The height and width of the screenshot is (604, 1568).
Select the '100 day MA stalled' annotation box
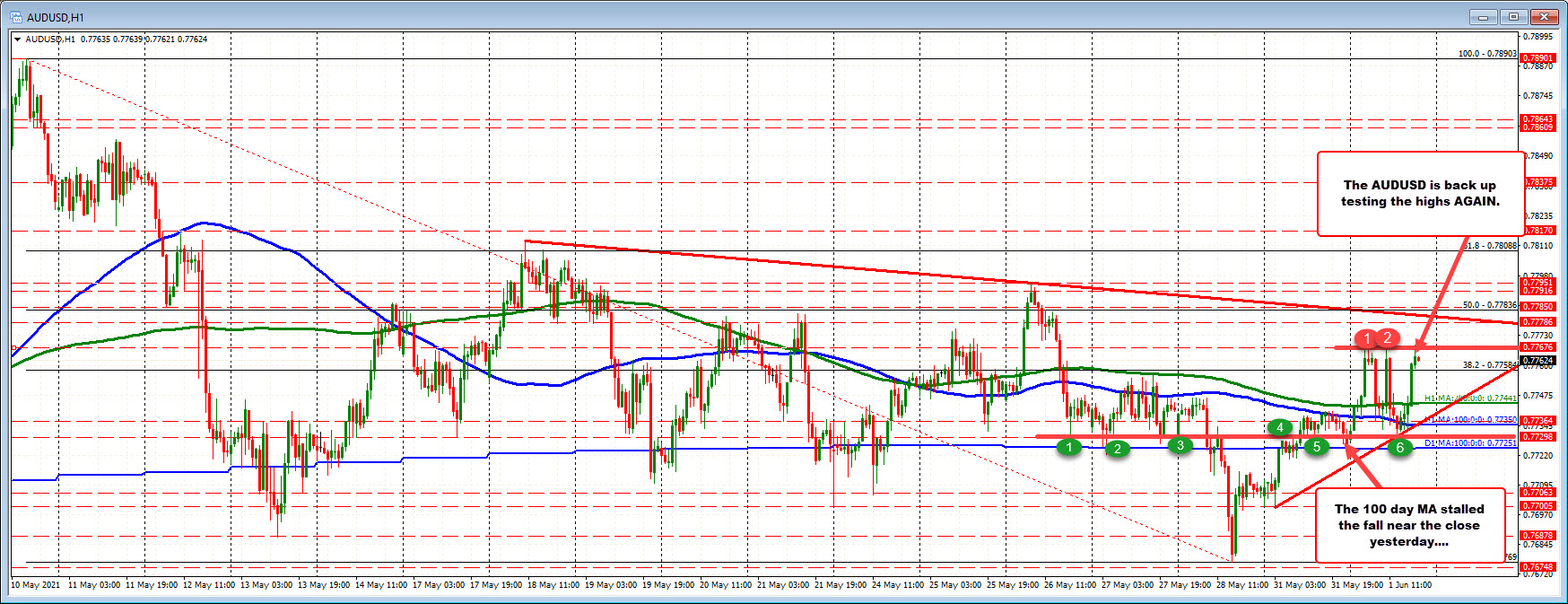pos(1408,525)
